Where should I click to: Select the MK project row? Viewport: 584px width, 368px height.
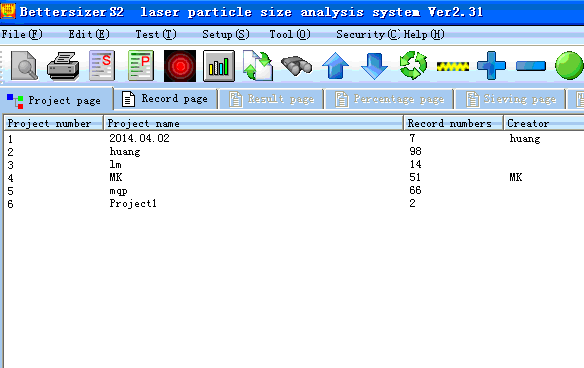pos(294,178)
